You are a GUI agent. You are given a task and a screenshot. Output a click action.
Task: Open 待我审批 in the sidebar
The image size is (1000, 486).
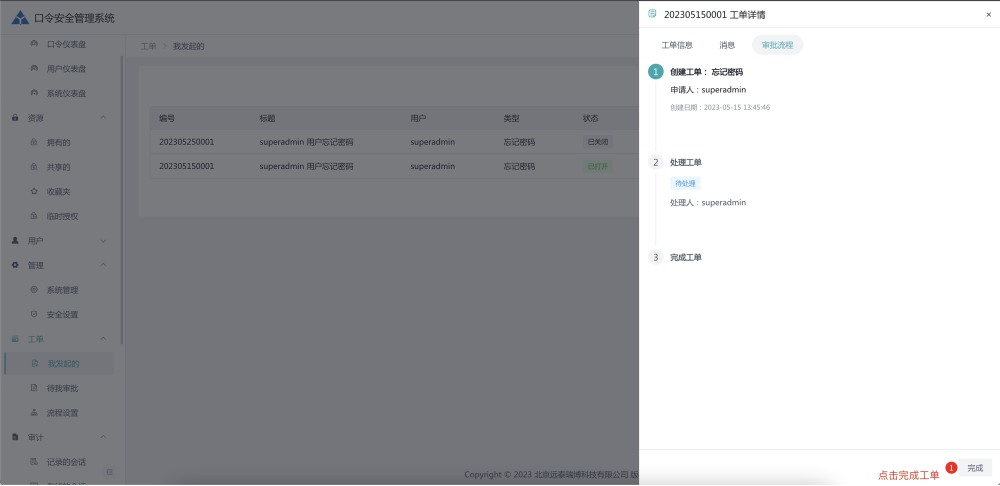point(62,388)
